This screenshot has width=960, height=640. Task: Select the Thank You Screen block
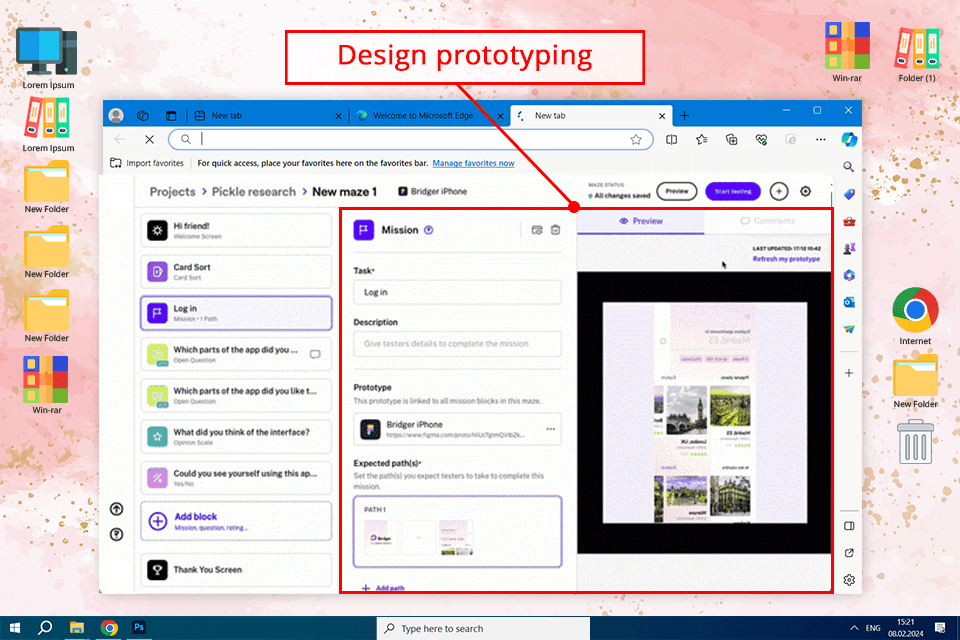(236, 570)
